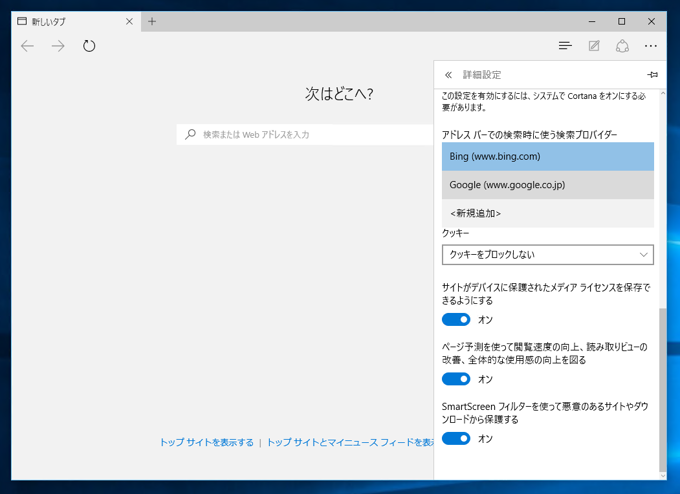680x494 pixels.
Task: Select <新規追加> provider option
Action: [548, 213]
